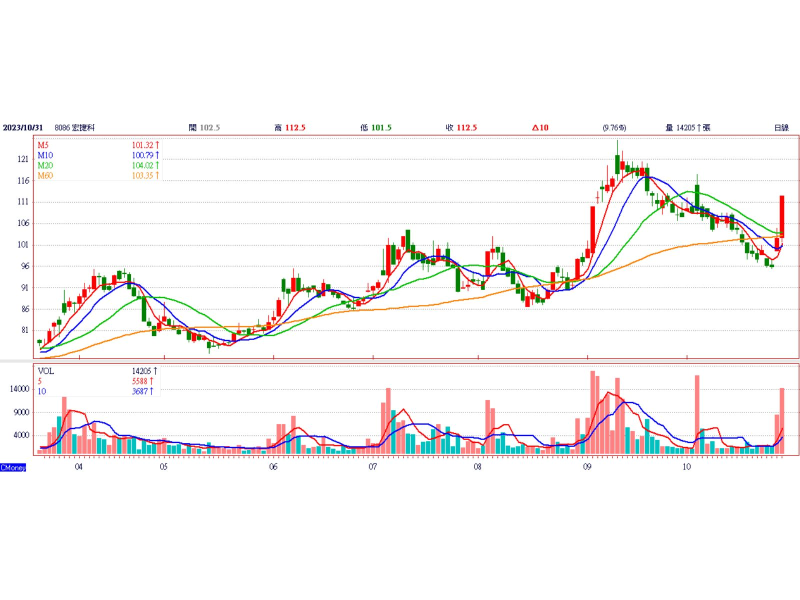Image resolution: width=800 pixels, height=600 pixels.
Task: Click the 10 month marker on timeline
Action: point(687,466)
